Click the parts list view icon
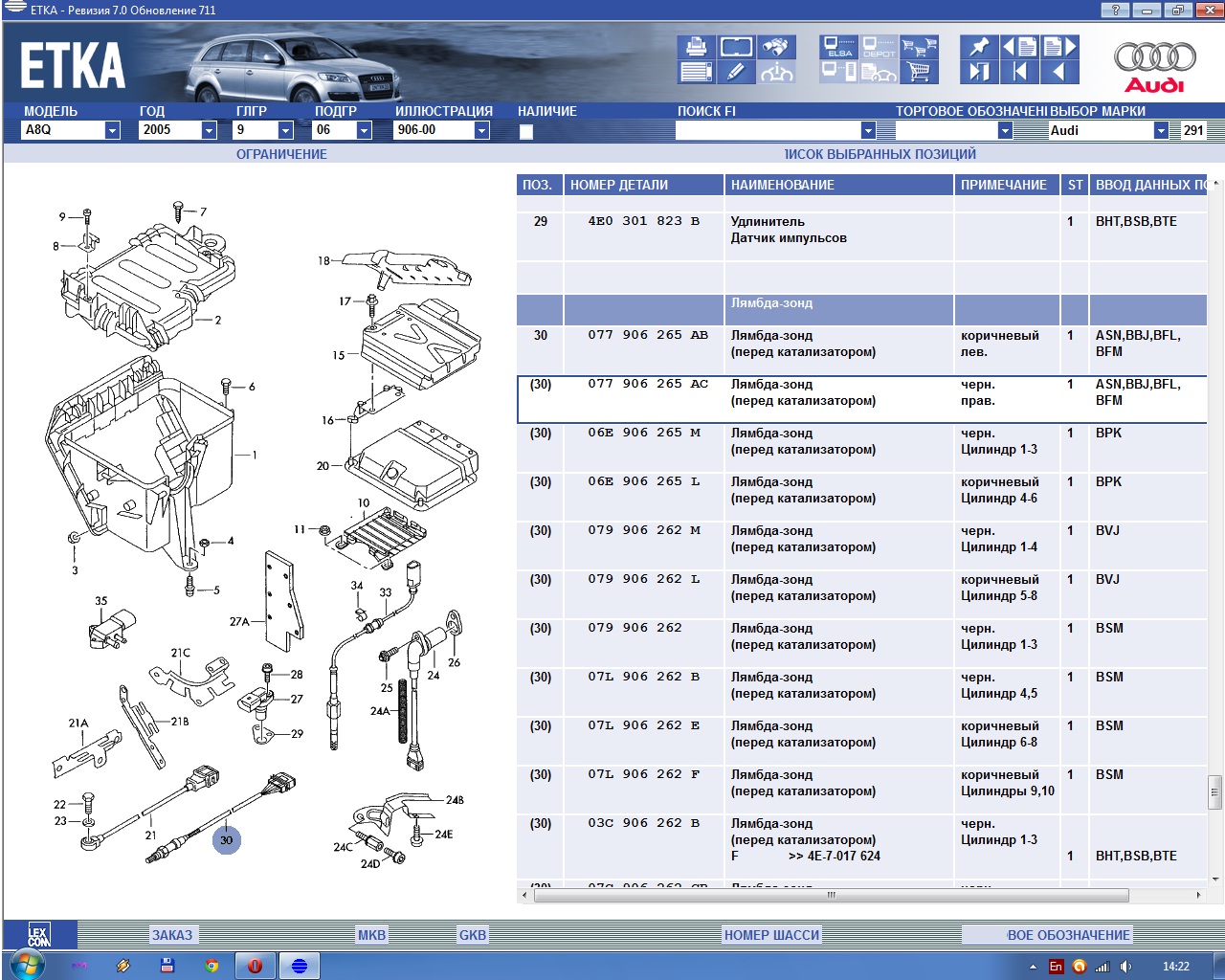1225x980 pixels. (697, 72)
